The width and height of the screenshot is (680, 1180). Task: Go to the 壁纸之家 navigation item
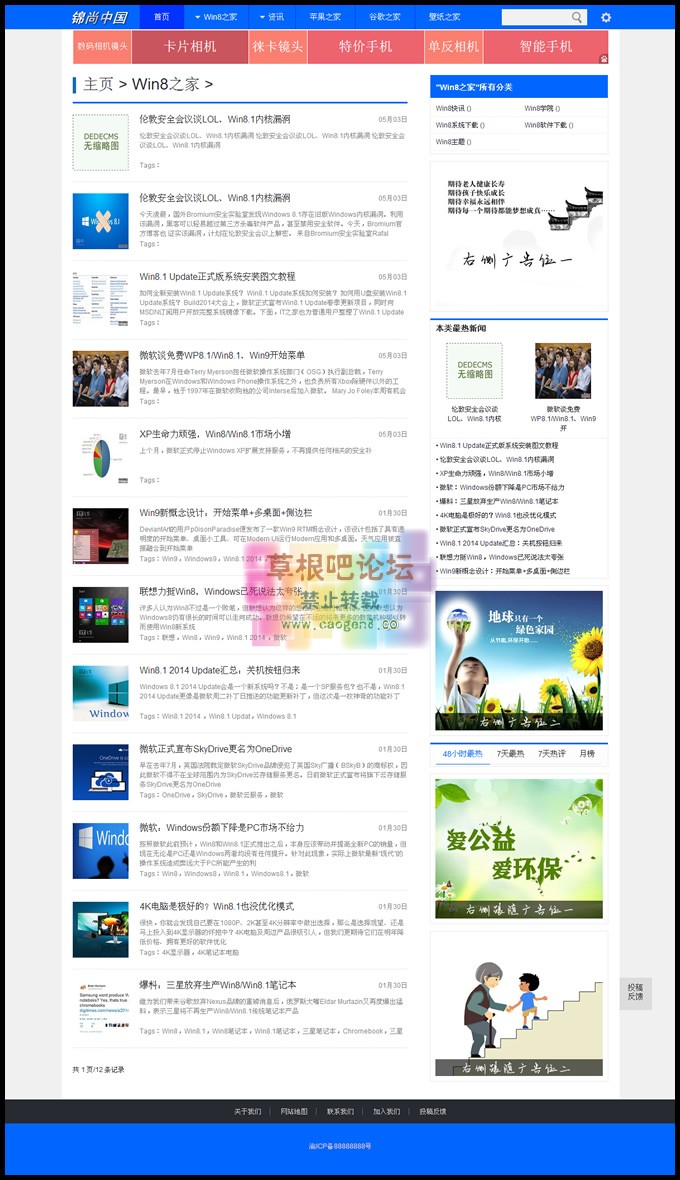tap(444, 17)
